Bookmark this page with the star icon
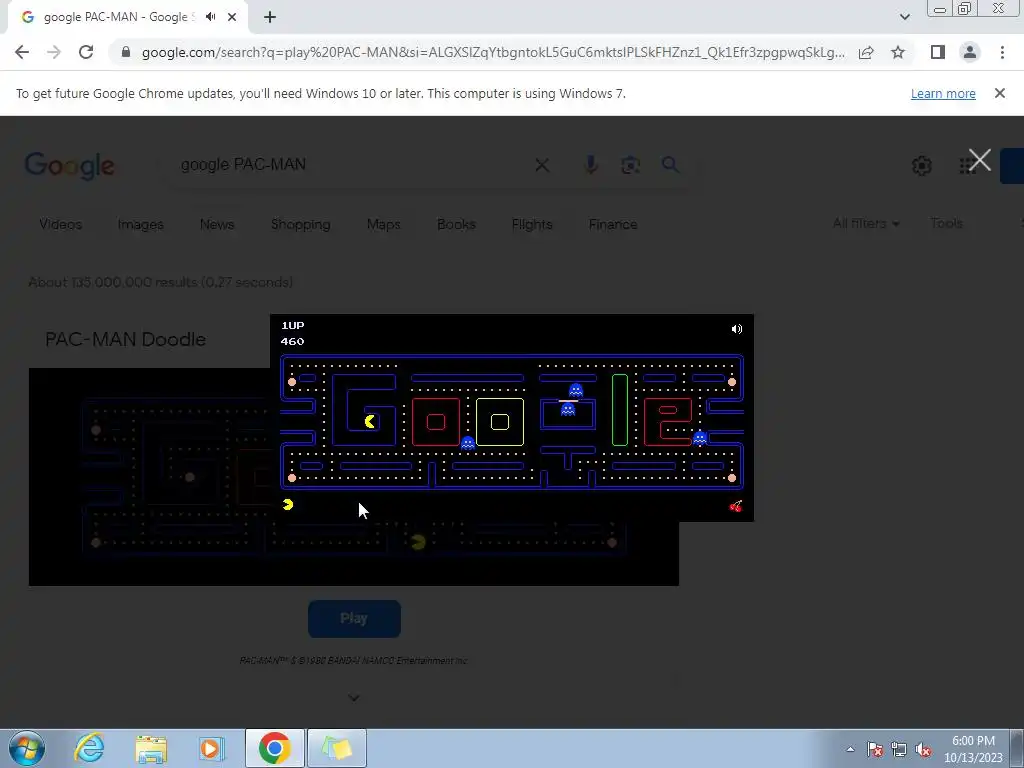 (898, 52)
